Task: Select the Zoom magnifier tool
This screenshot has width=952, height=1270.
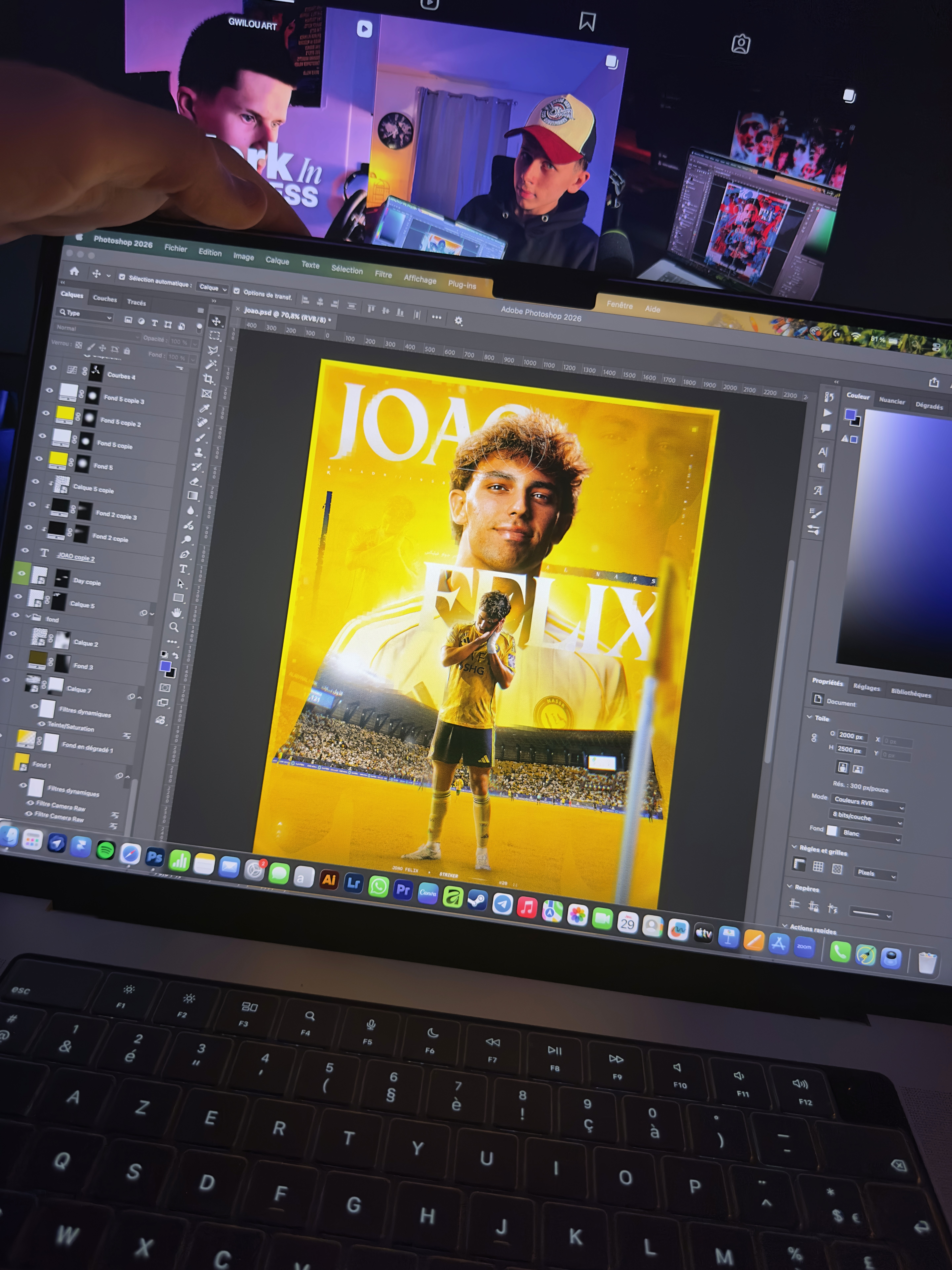Action: [x=174, y=627]
